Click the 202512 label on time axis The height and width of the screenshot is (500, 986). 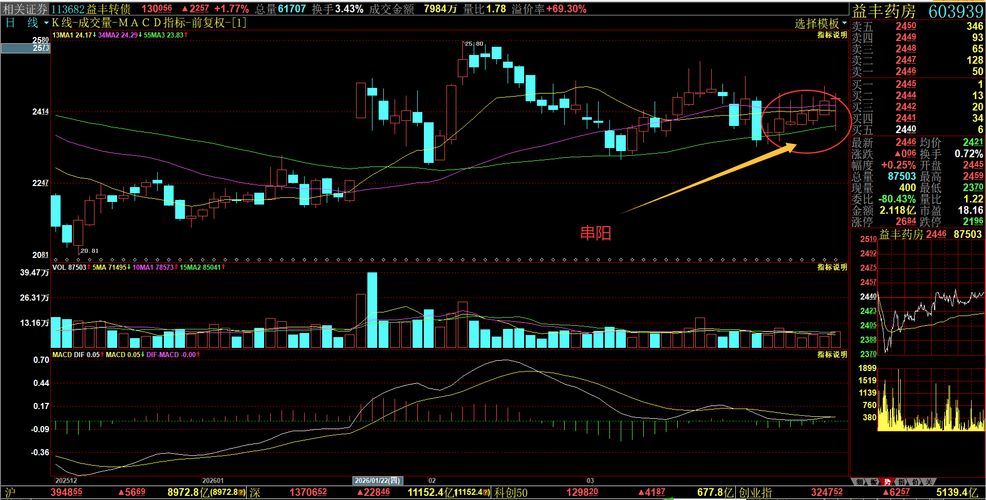tap(67, 479)
